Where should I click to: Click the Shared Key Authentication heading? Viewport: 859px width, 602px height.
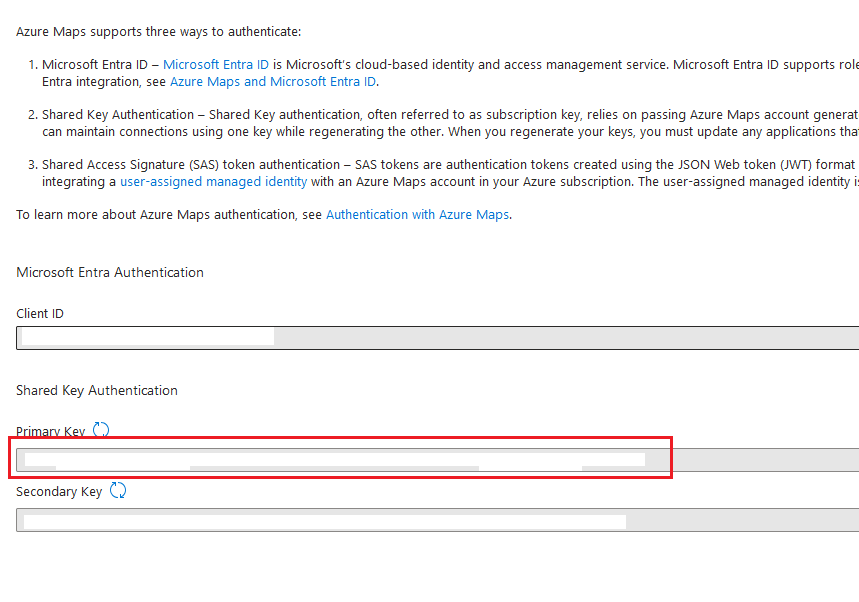tap(96, 390)
